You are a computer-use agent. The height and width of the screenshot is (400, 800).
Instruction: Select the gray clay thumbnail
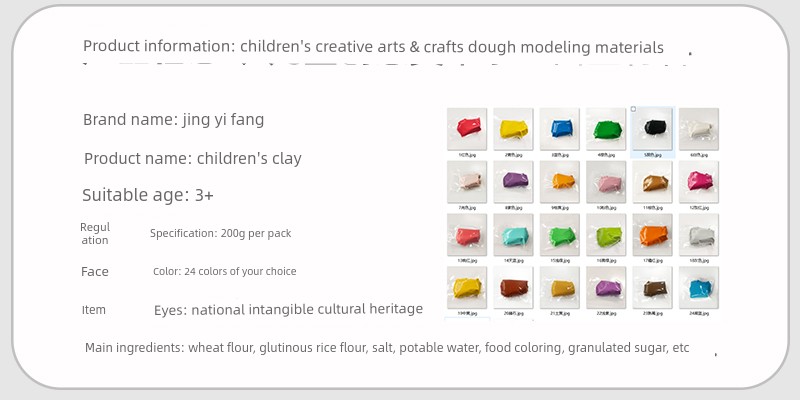[x=699, y=235]
